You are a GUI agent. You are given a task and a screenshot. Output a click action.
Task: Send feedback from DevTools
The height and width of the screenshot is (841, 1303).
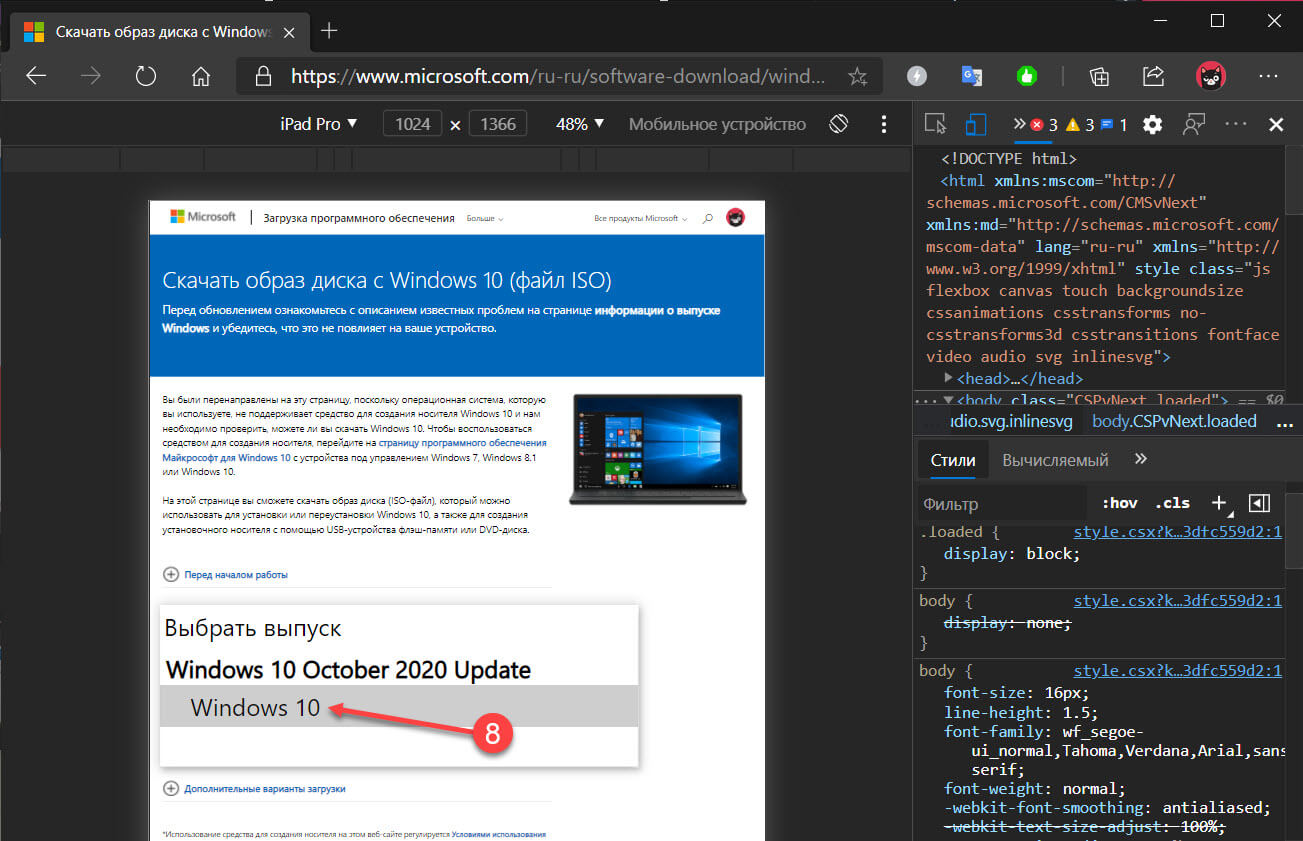coord(1193,124)
